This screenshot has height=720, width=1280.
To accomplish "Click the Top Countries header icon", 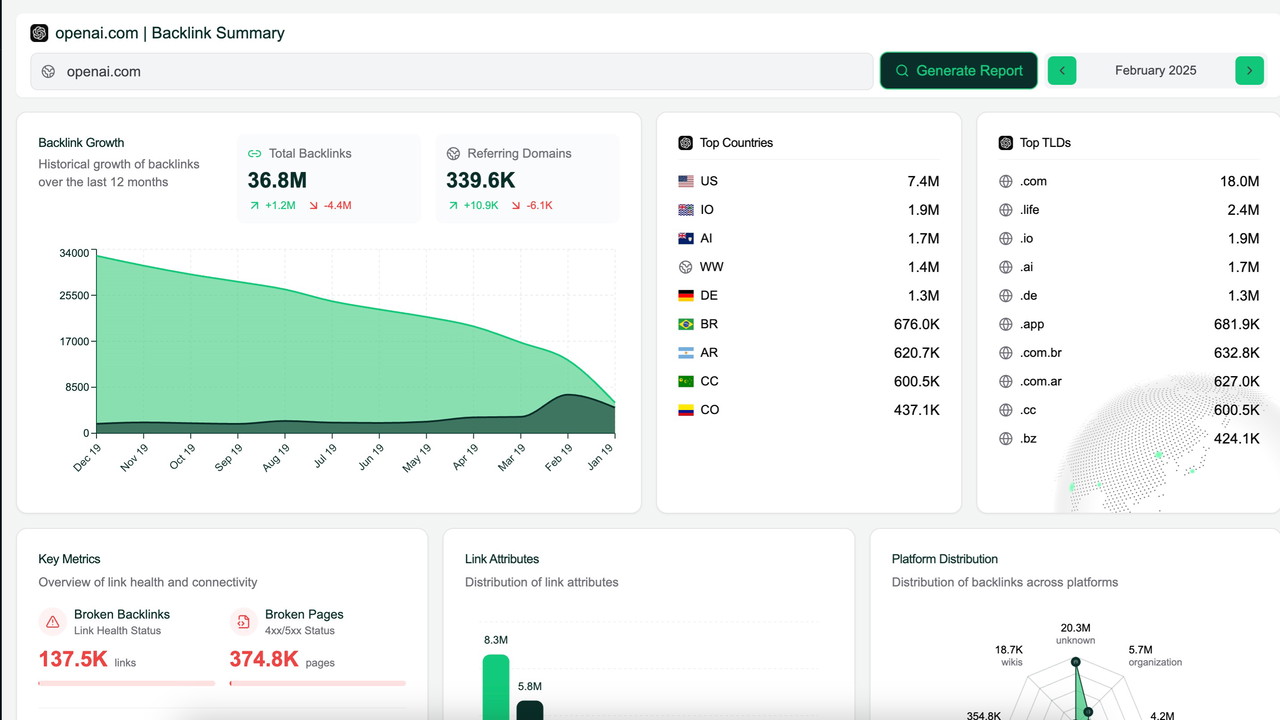I will pyautogui.click(x=685, y=143).
